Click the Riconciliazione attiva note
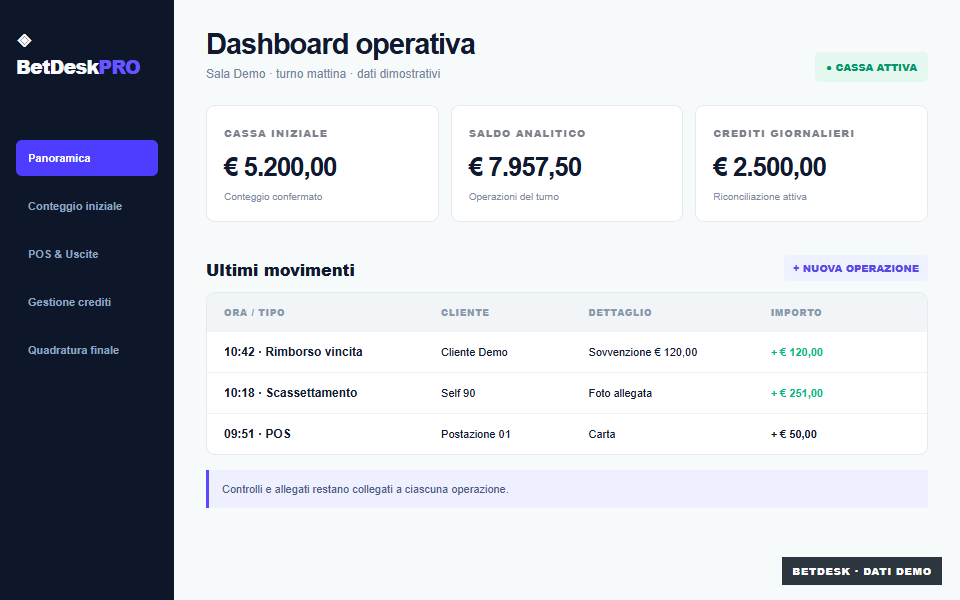 760,197
